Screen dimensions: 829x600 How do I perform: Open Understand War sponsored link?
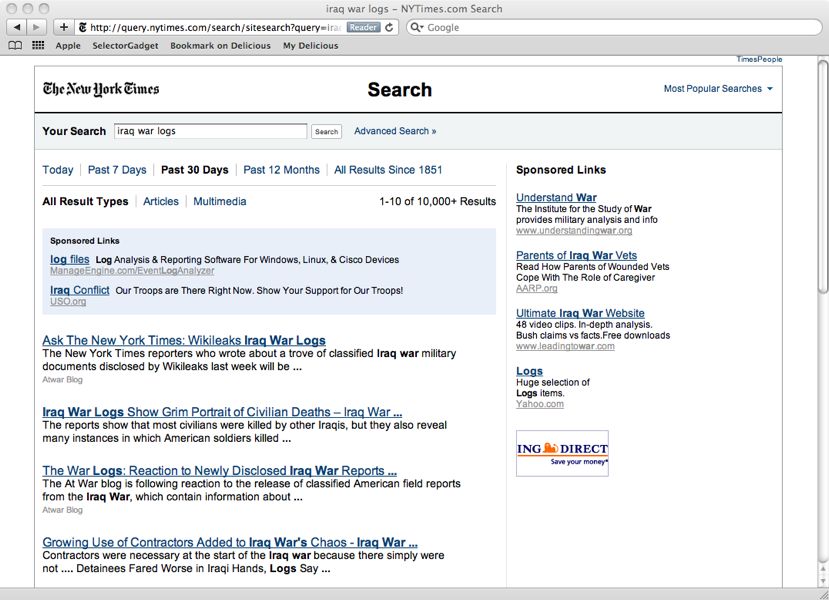click(556, 198)
